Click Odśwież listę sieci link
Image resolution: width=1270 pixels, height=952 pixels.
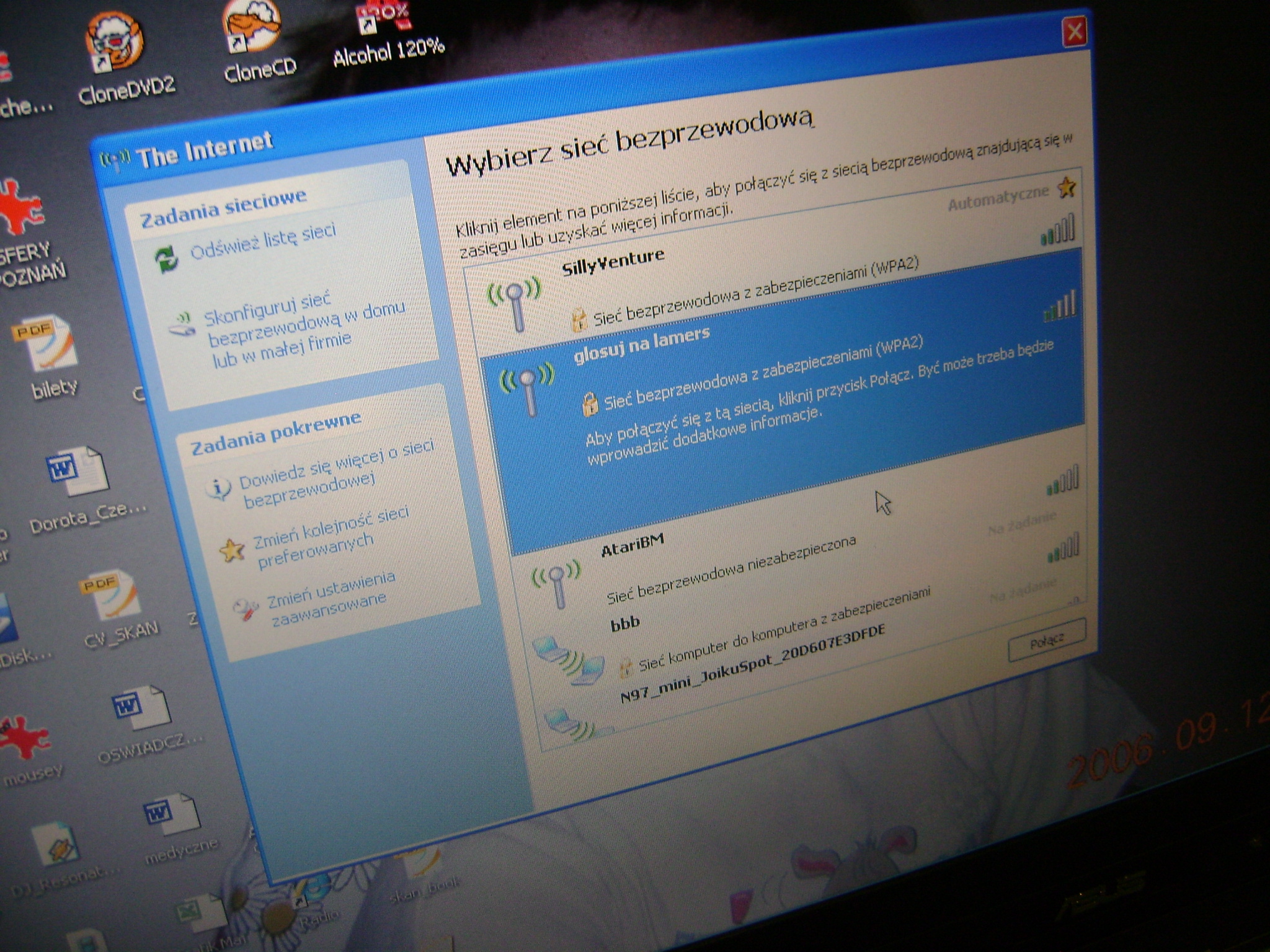(x=263, y=242)
